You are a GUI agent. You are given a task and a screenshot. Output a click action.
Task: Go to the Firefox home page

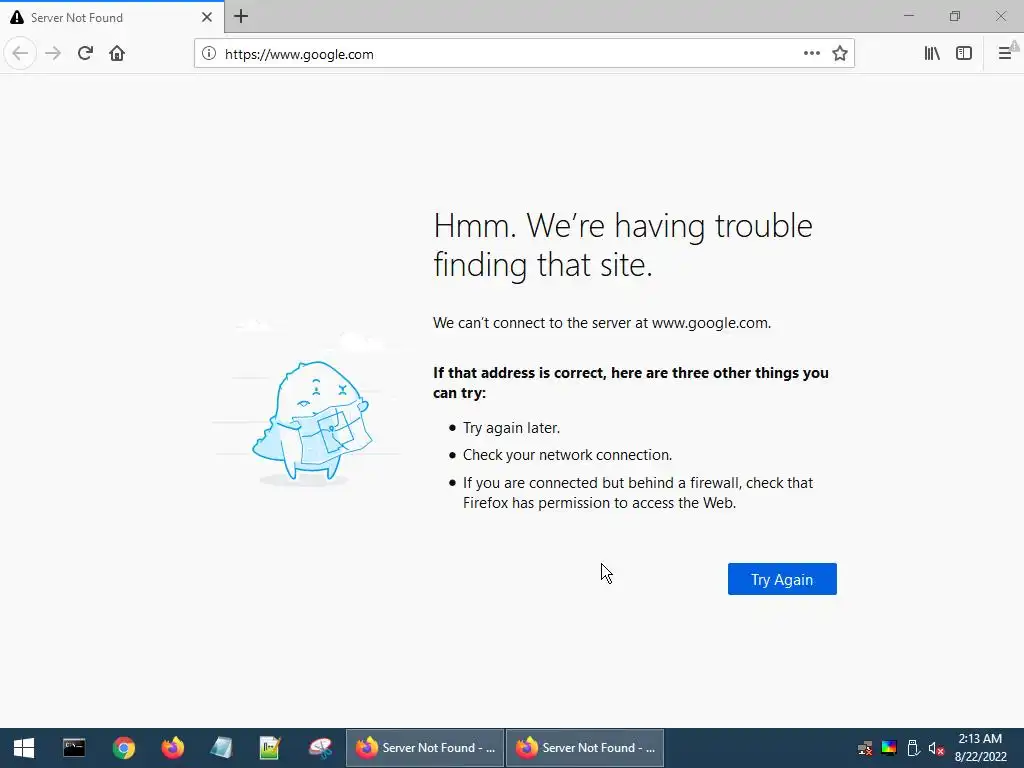pyautogui.click(x=117, y=54)
